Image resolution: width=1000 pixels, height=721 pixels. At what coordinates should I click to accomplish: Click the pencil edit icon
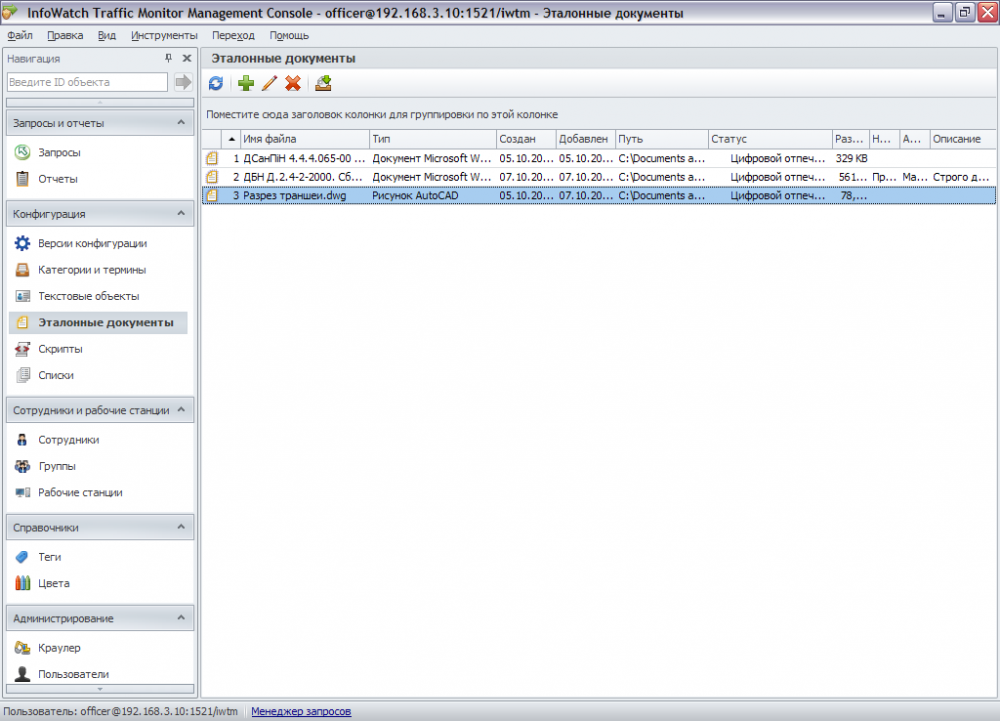click(269, 83)
